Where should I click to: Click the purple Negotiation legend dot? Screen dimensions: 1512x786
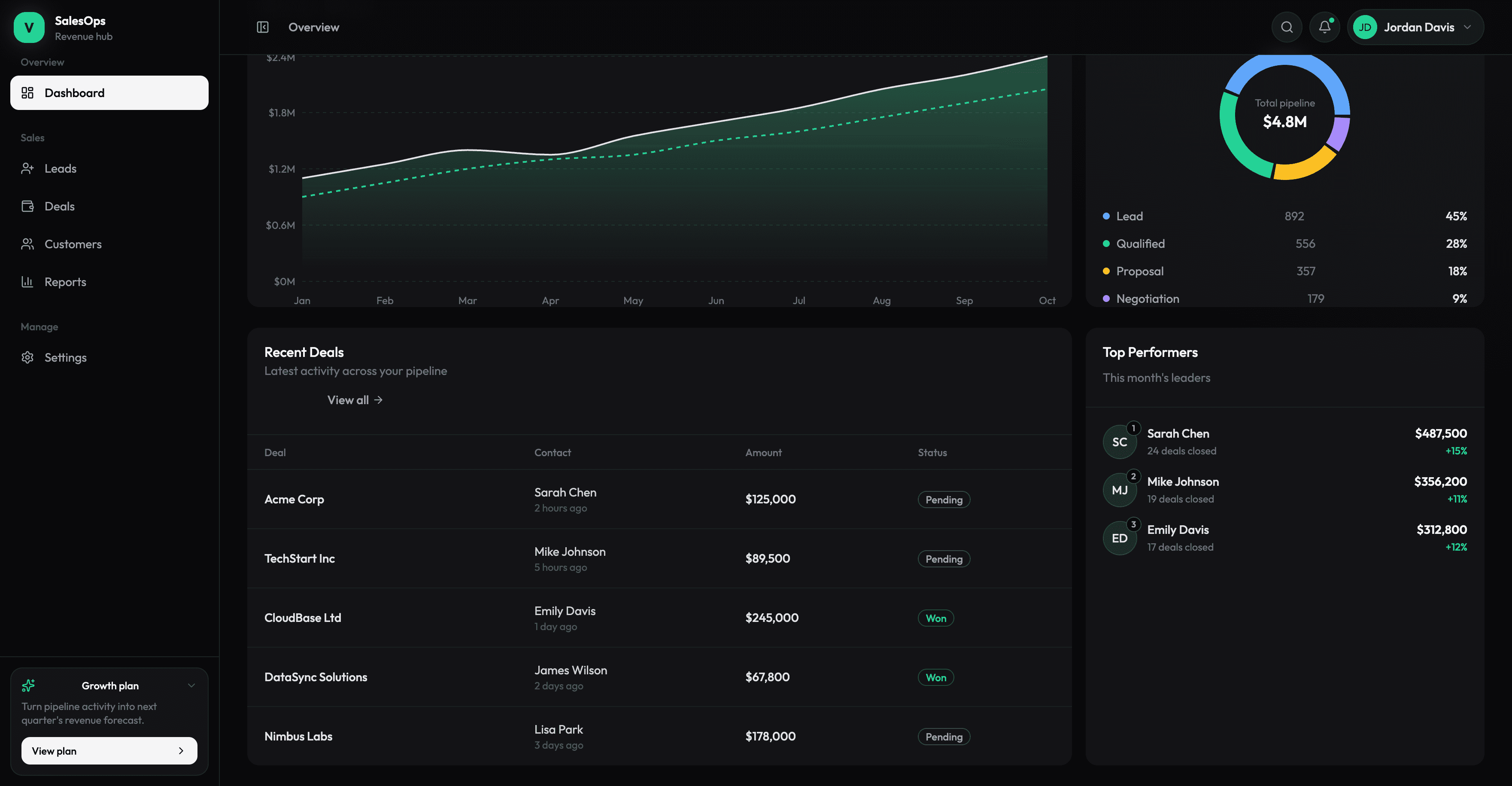[1106, 299]
